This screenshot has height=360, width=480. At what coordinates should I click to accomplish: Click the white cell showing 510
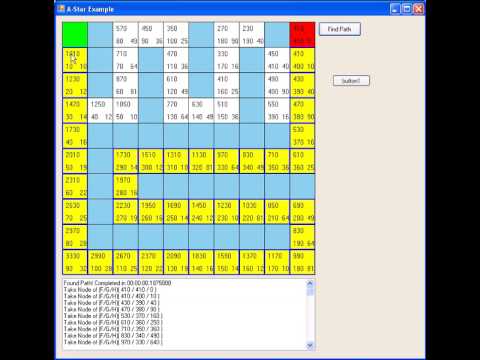(x=227, y=111)
